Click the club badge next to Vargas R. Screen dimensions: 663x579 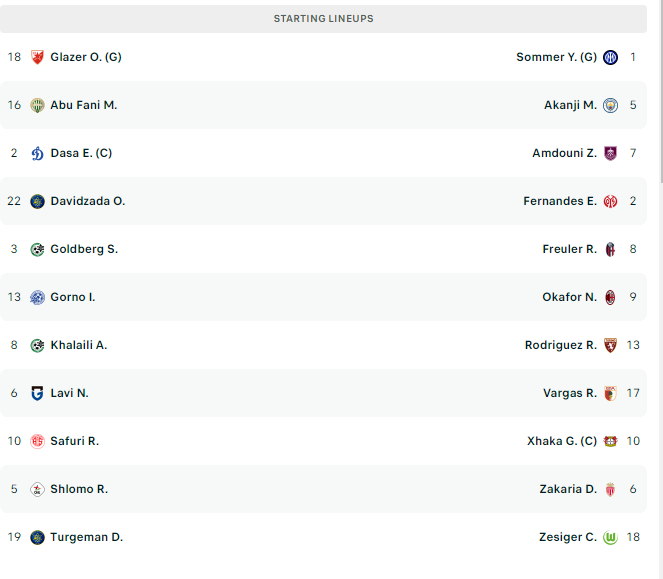pyautogui.click(x=610, y=393)
